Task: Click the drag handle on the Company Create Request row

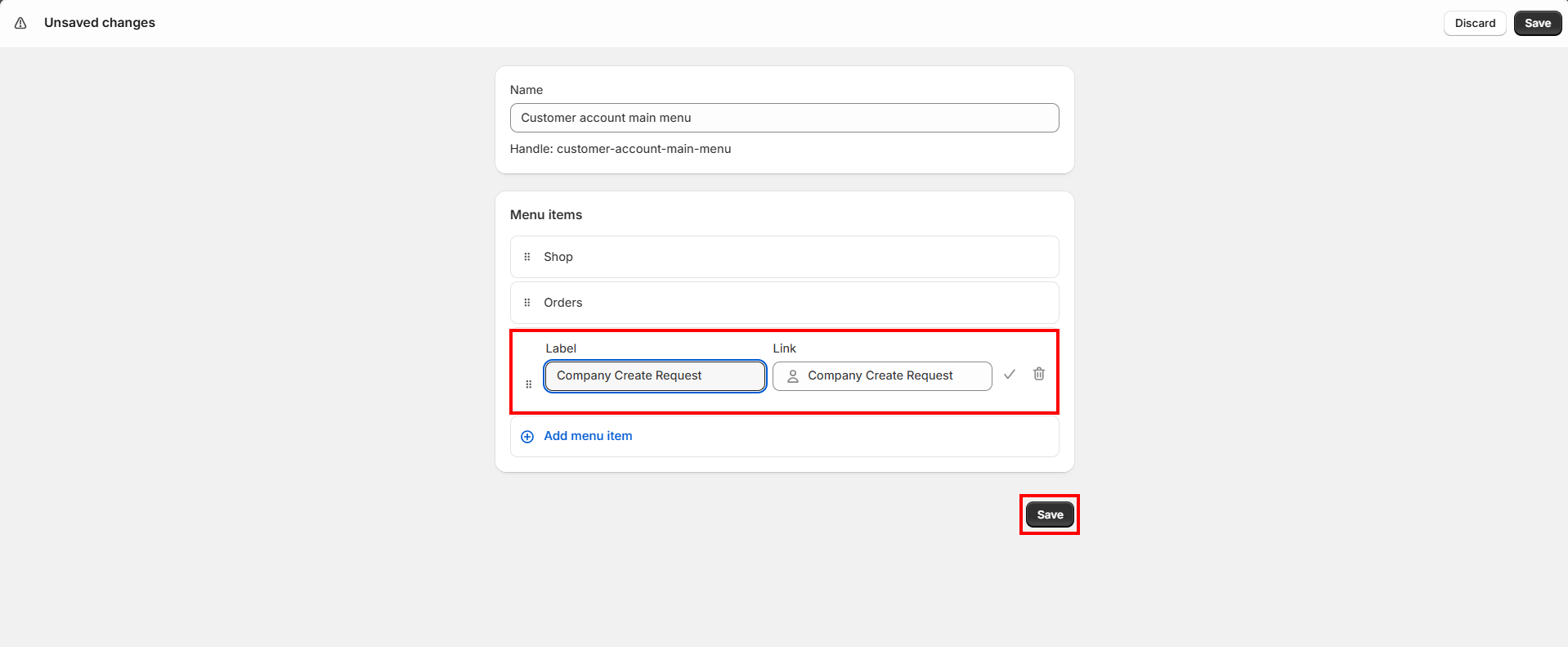Action: pyautogui.click(x=528, y=383)
